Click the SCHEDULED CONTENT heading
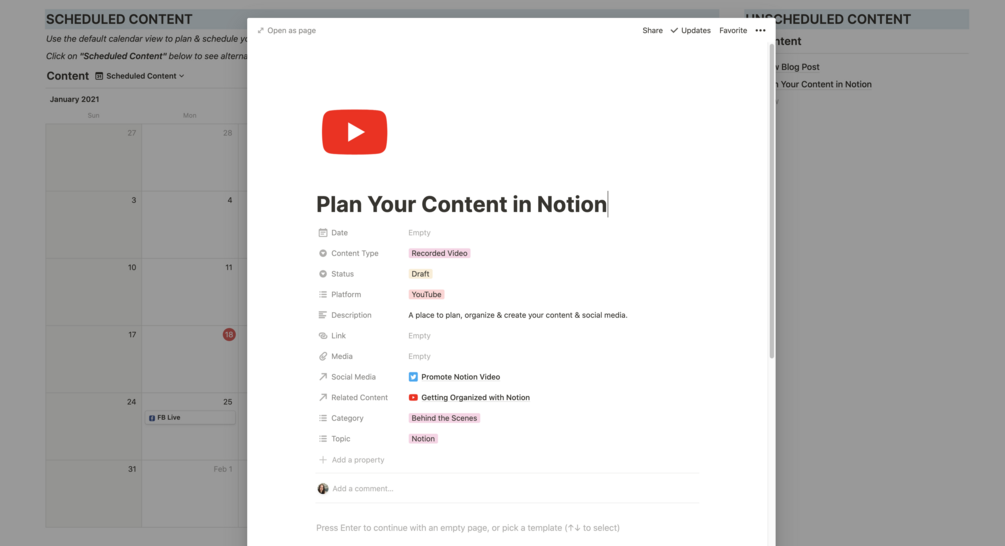Screen dimensions: 1005x546 (119, 19)
